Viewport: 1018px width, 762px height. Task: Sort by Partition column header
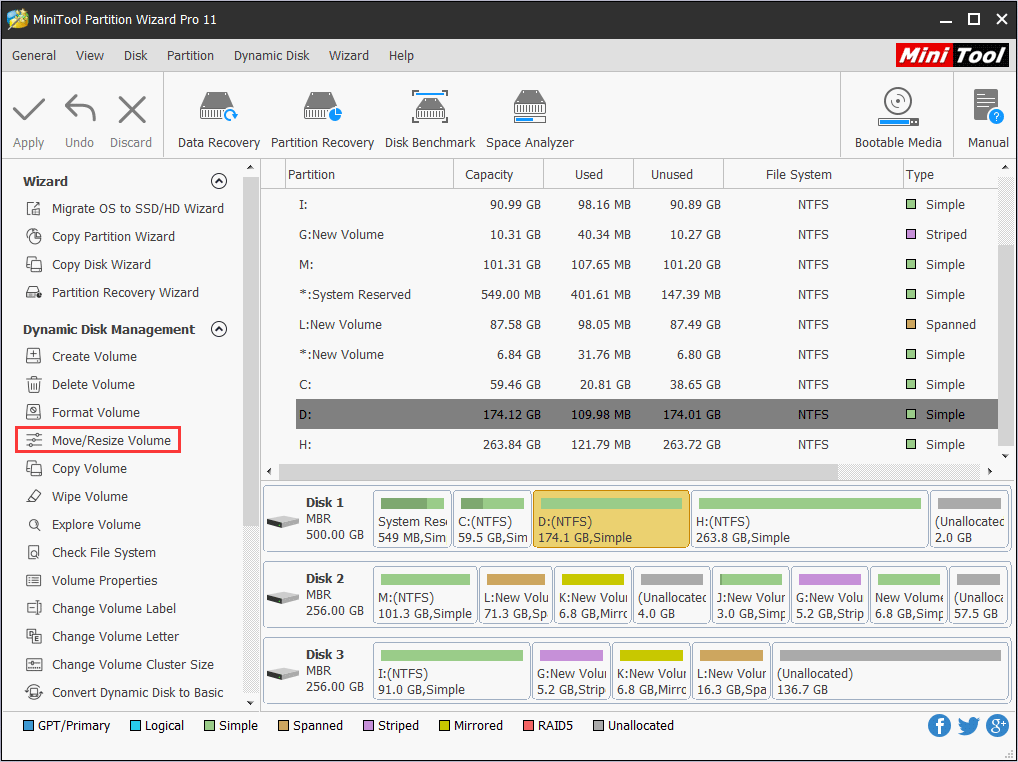tap(369, 175)
